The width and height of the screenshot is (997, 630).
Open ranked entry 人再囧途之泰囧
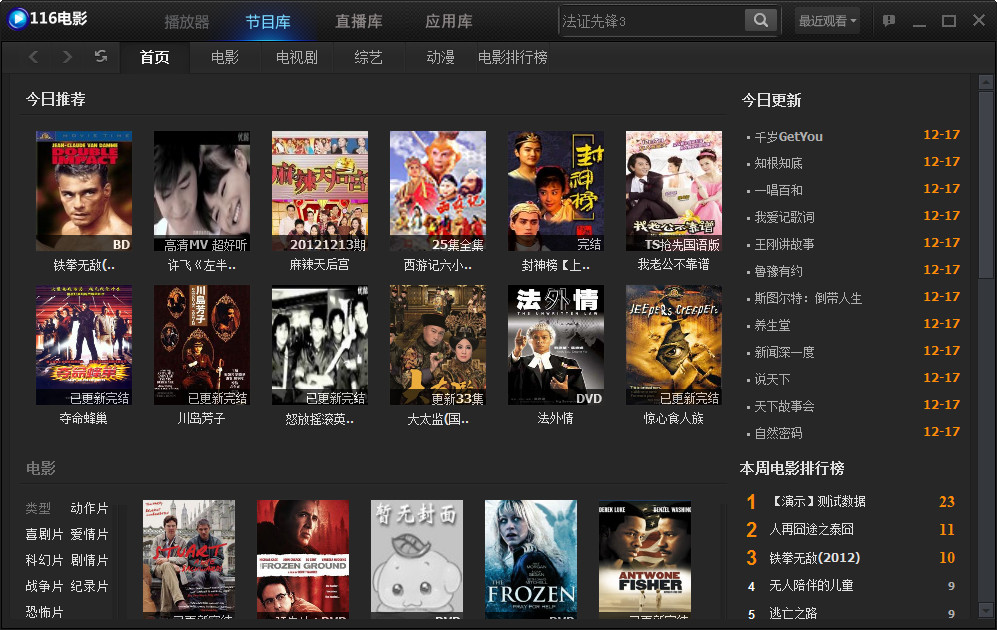[811, 529]
